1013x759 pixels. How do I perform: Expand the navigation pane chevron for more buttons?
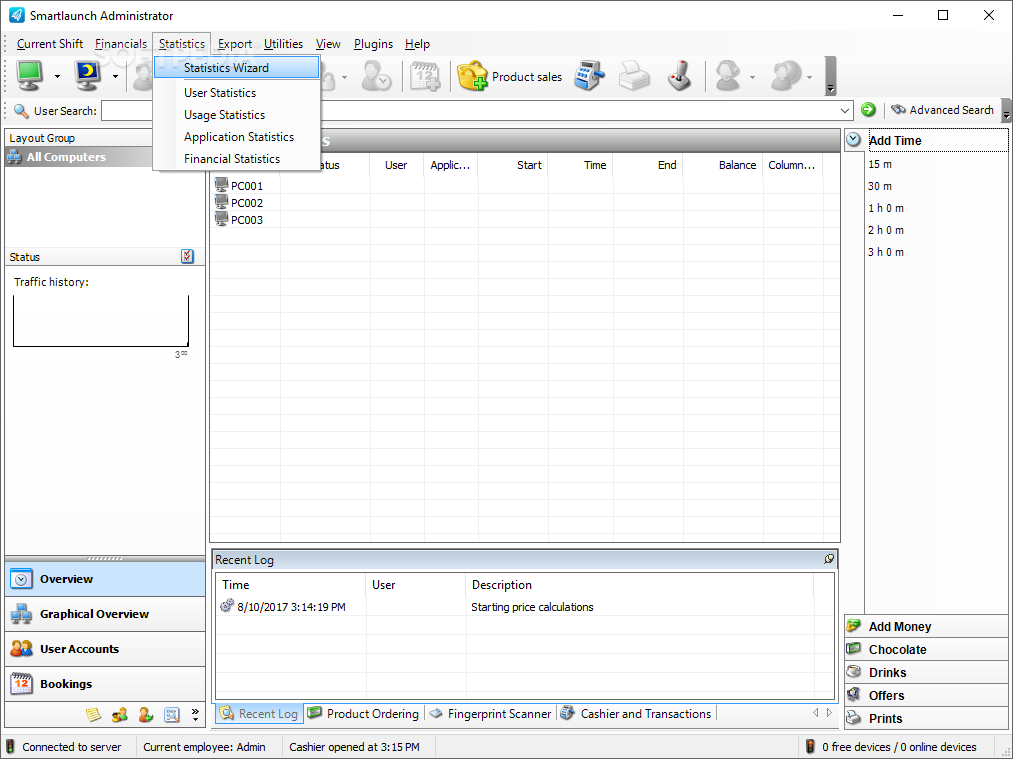pyautogui.click(x=195, y=714)
